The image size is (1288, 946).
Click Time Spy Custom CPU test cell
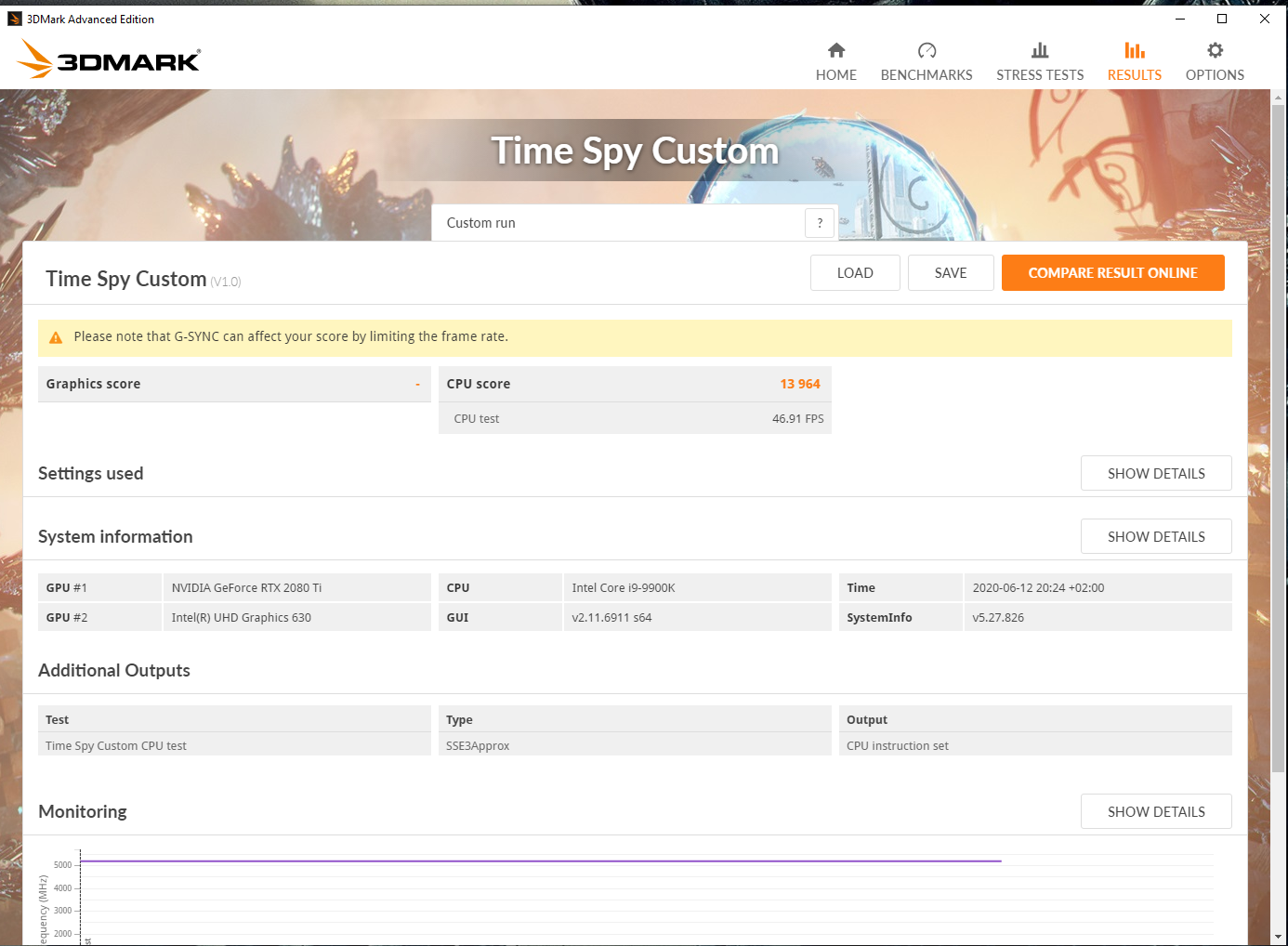point(234,745)
